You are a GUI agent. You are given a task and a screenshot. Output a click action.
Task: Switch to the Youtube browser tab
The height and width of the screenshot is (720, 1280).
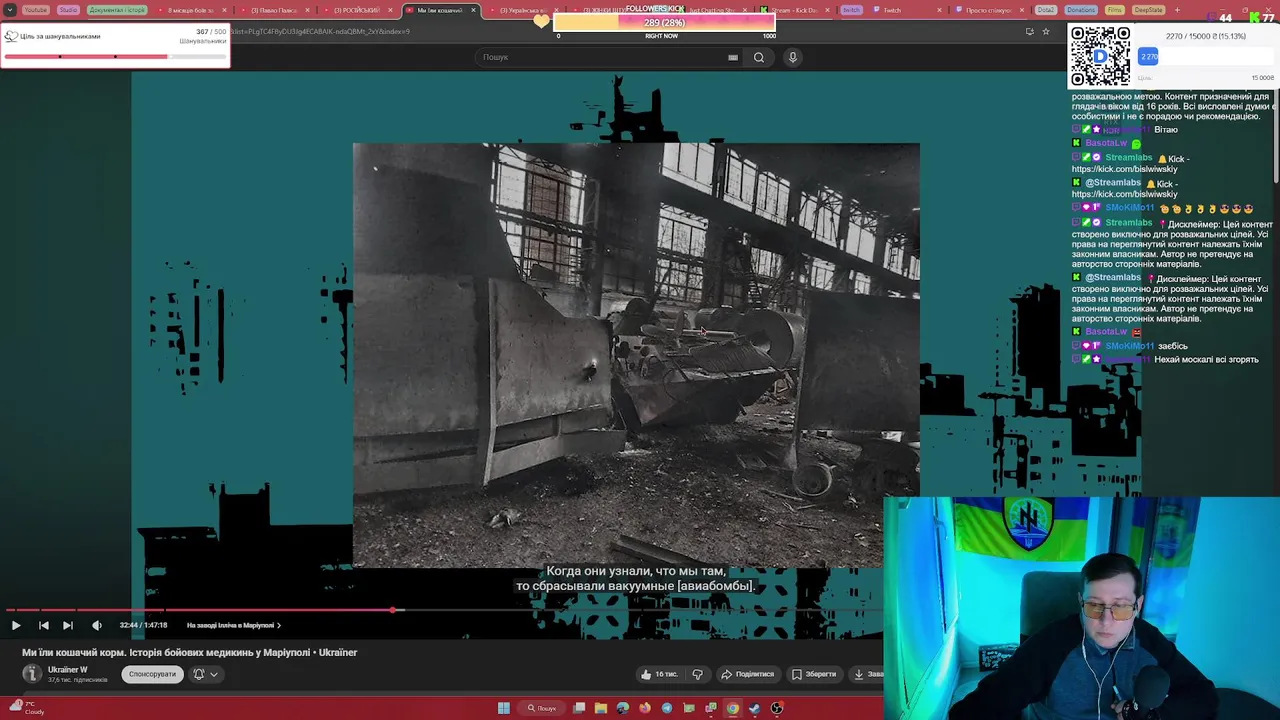35,10
